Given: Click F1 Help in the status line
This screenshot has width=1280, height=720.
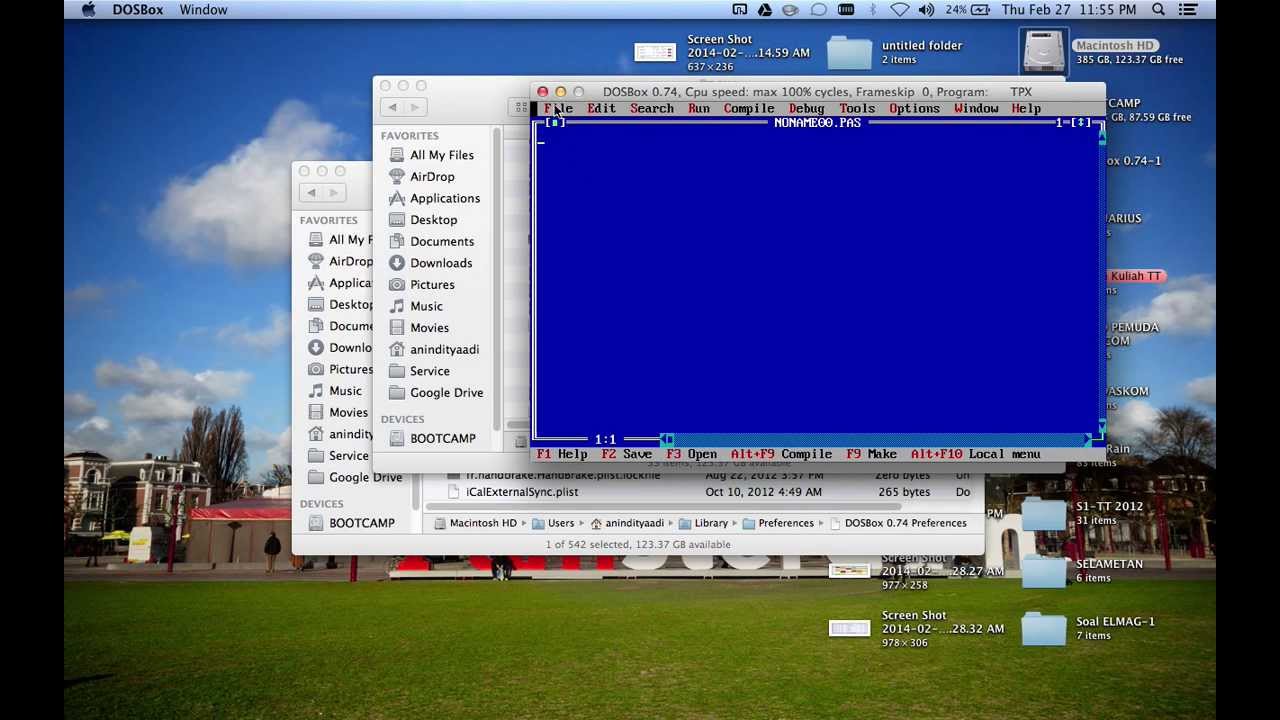Looking at the screenshot, I should pyautogui.click(x=562, y=454).
